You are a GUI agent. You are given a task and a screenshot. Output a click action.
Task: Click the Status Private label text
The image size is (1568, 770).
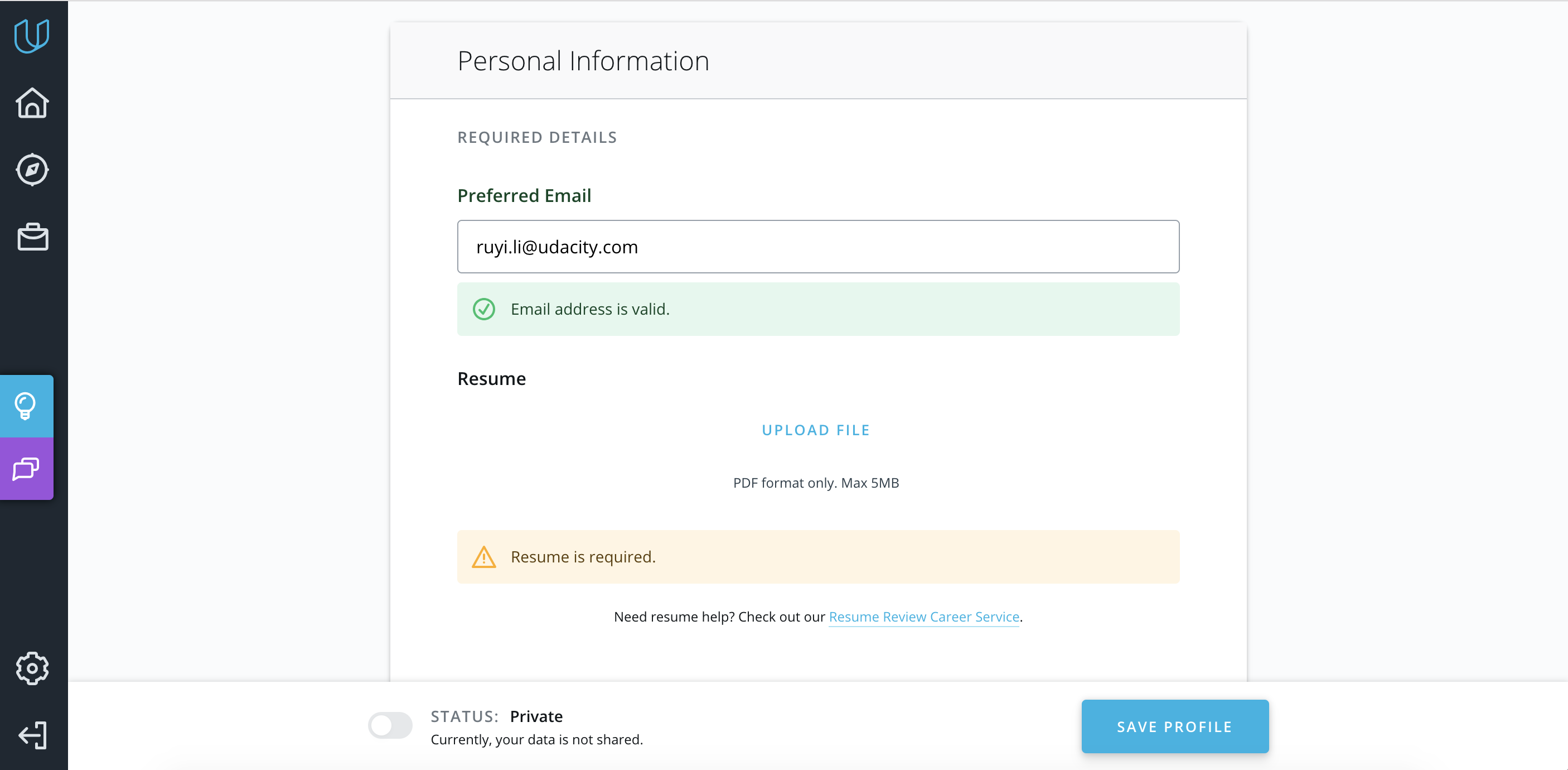pyautogui.click(x=497, y=716)
